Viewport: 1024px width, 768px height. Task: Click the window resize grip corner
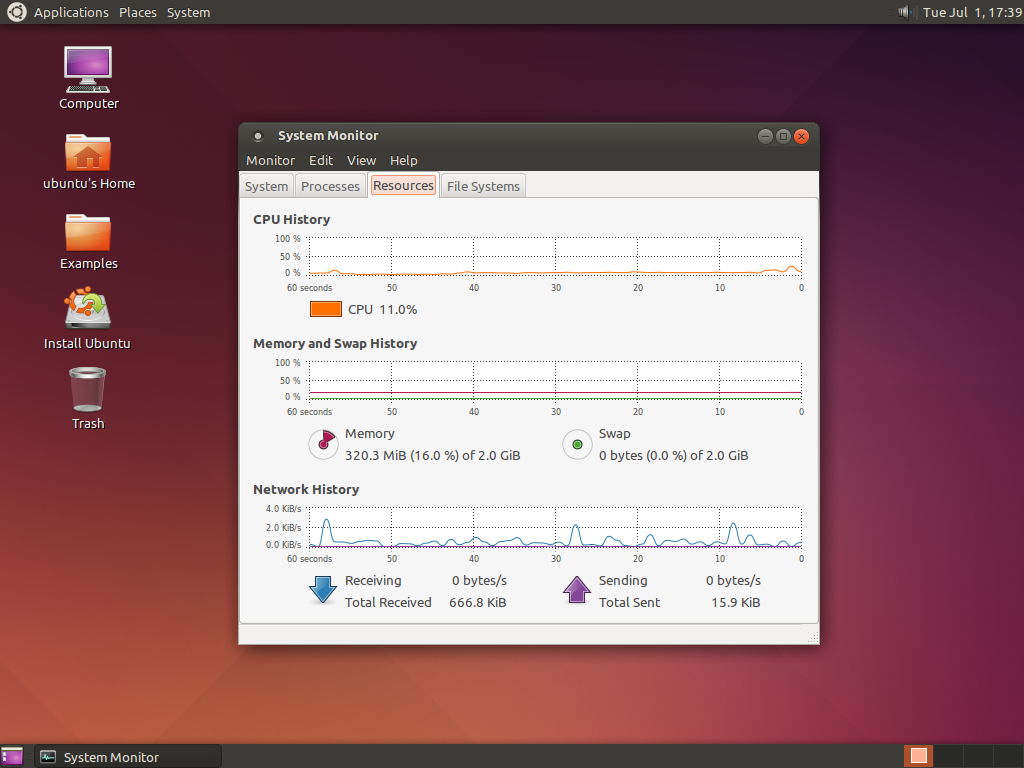813,638
